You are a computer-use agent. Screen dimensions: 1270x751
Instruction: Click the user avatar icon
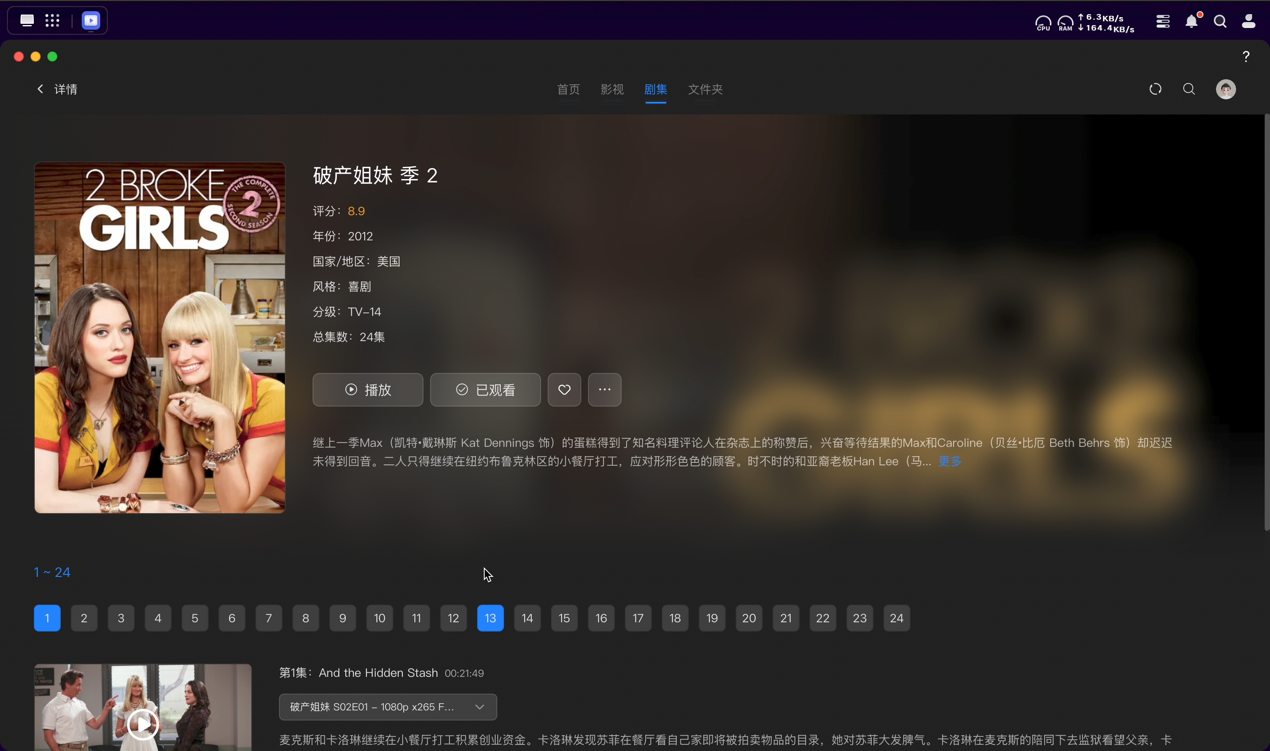coord(1225,89)
